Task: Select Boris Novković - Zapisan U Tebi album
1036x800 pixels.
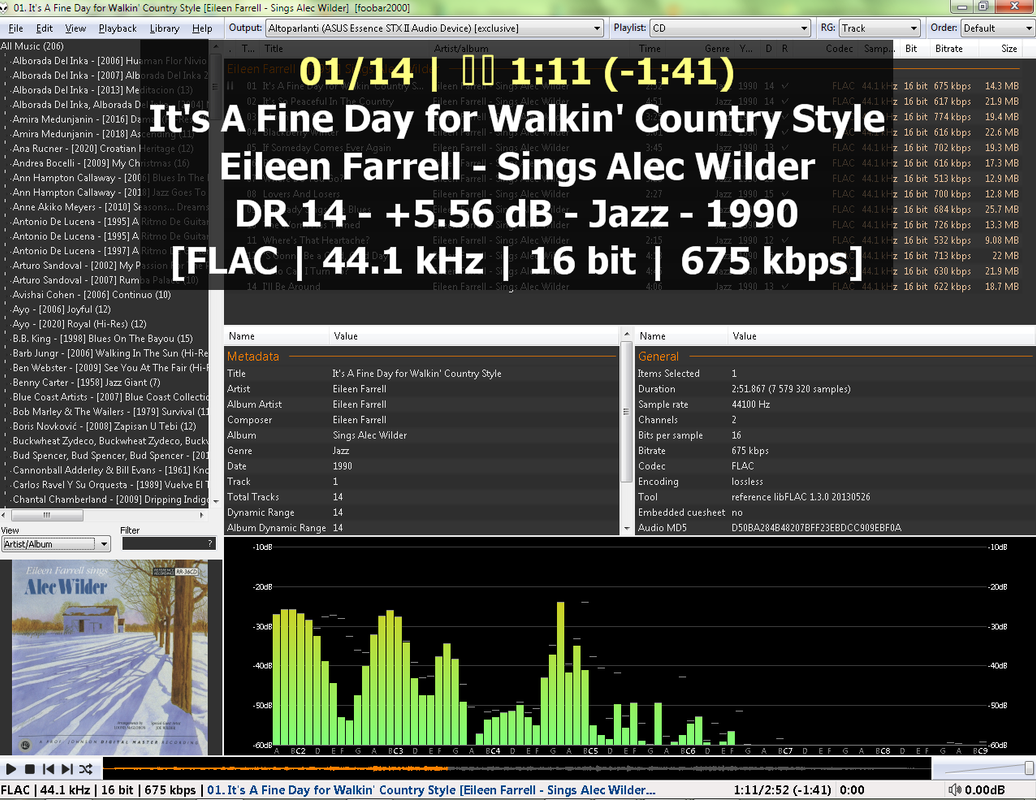Action: click(x=104, y=426)
